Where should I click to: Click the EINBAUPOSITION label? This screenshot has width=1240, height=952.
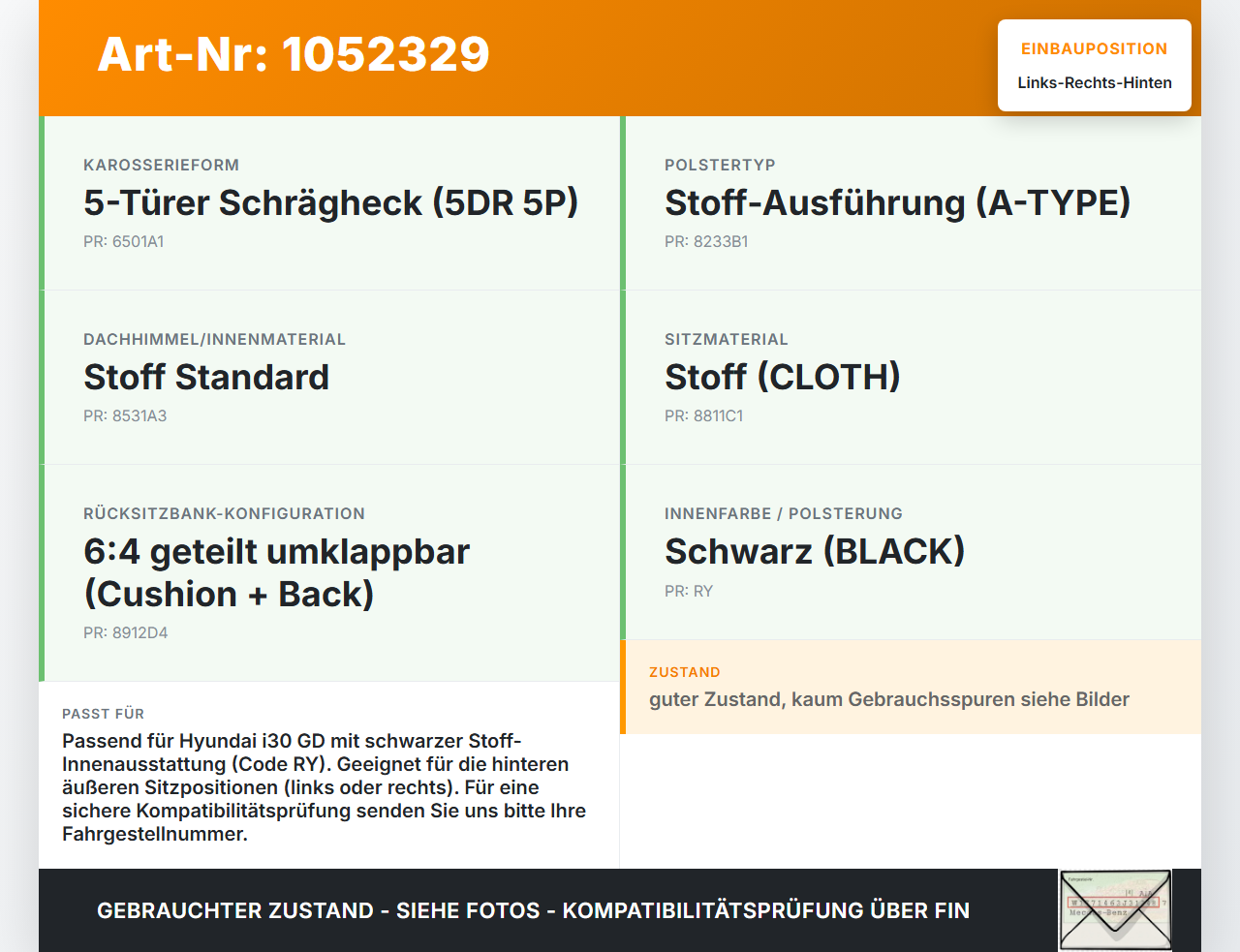click(x=1094, y=48)
